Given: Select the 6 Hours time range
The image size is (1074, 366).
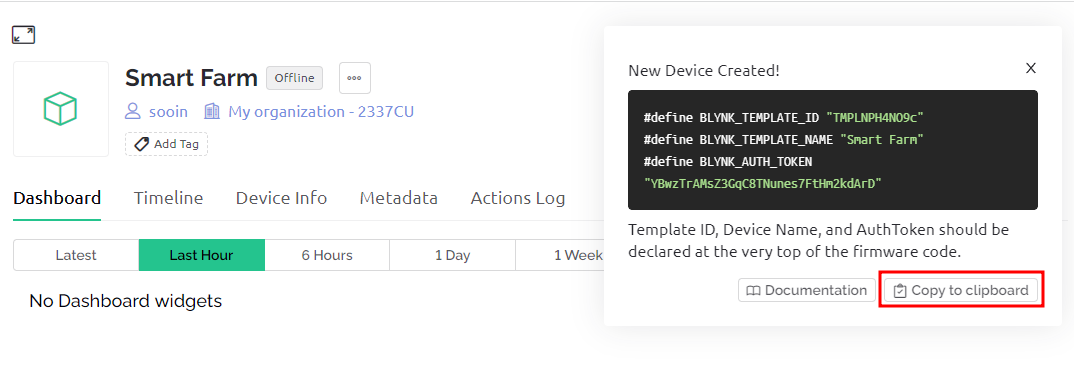Looking at the screenshot, I should coord(327,255).
